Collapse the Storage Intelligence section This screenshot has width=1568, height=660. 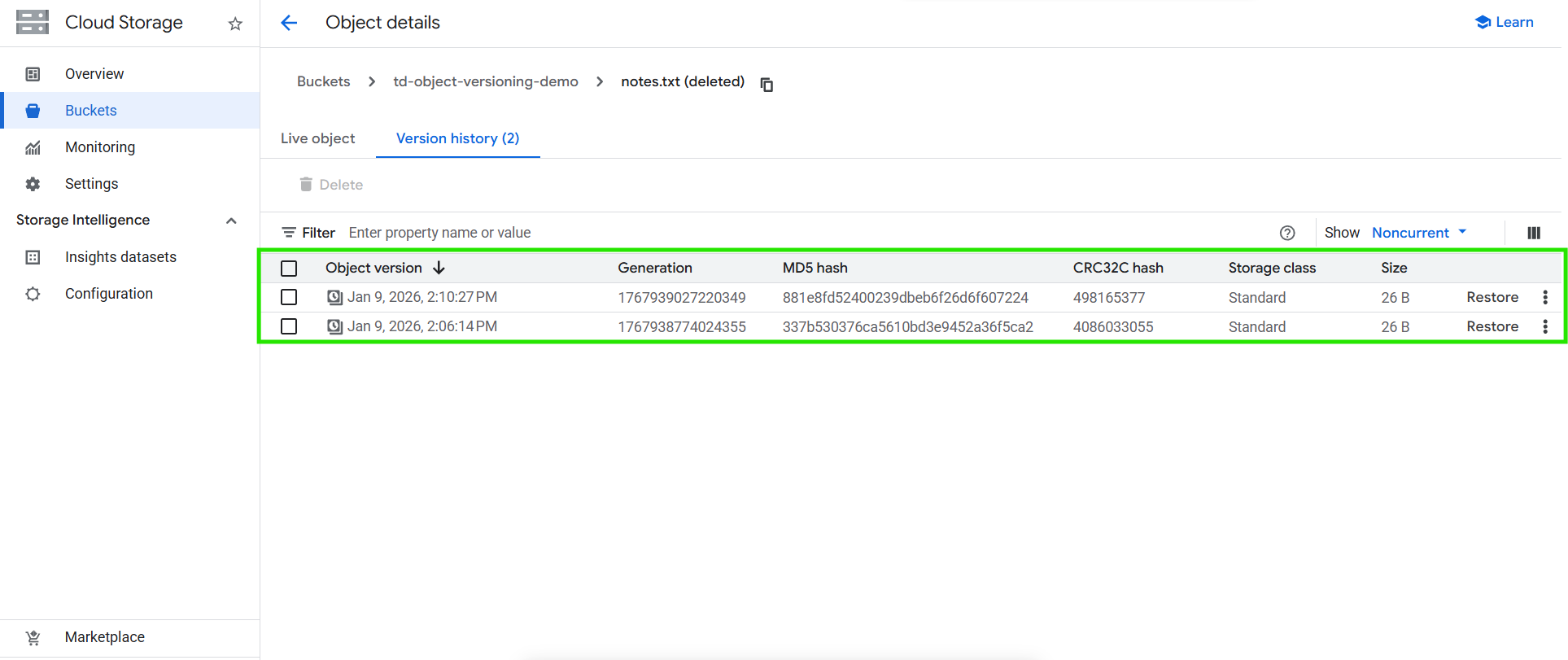click(x=231, y=221)
